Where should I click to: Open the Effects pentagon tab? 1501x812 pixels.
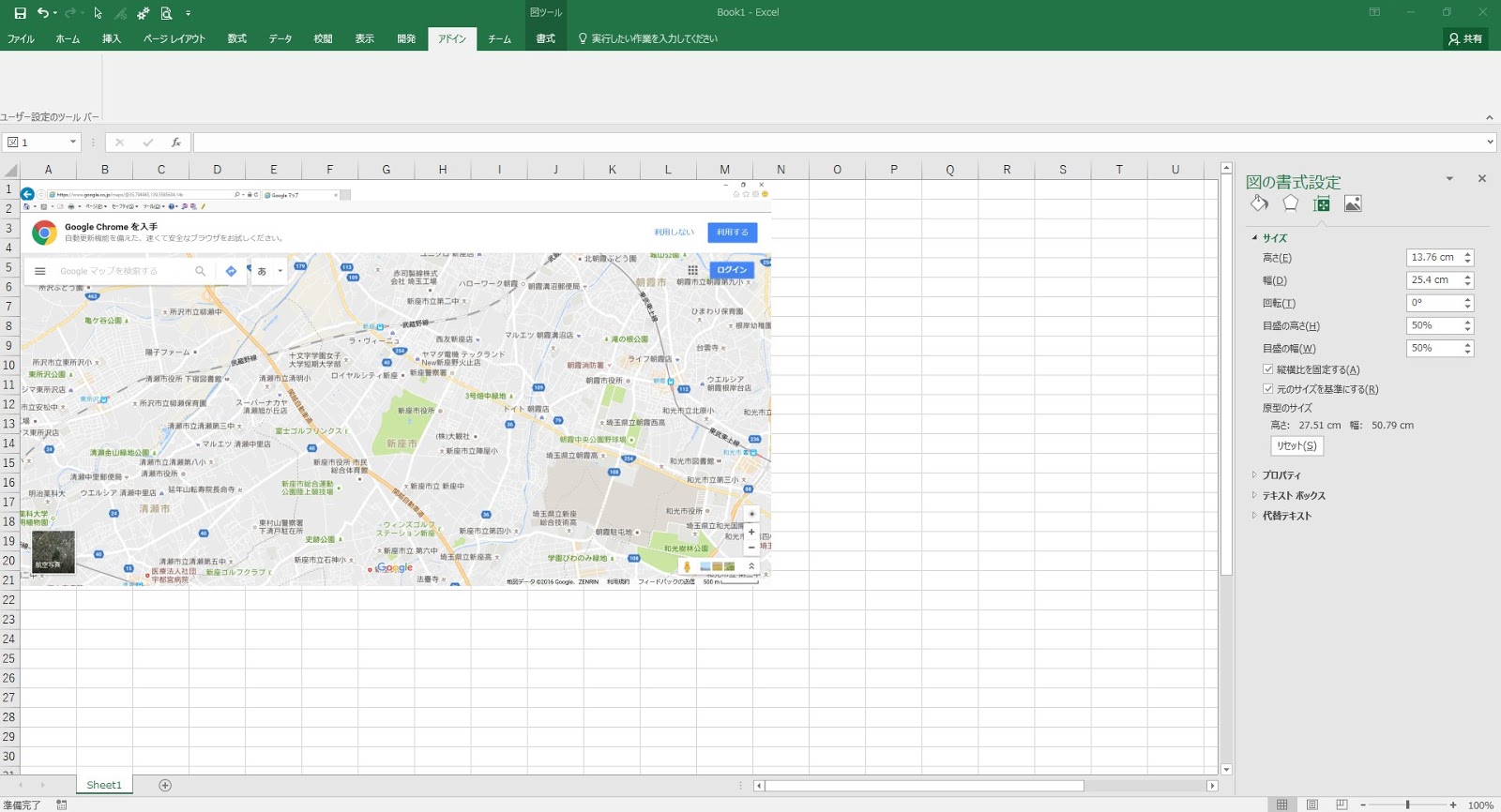(1291, 203)
